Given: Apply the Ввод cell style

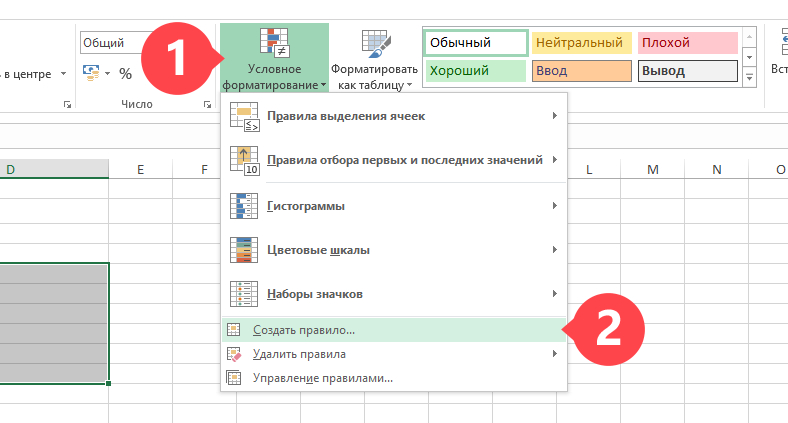Looking at the screenshot, I should pyautogui.click(x=582, y=71).
